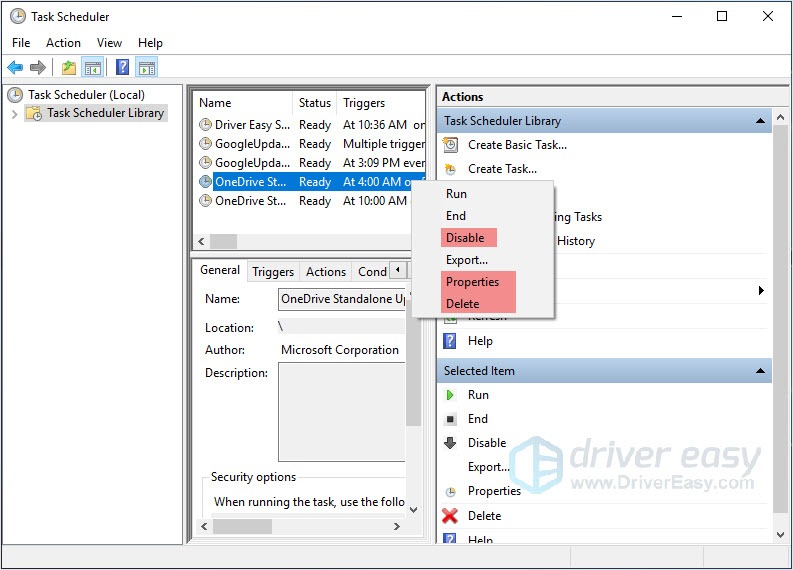Viewport: 793px width, 570px height.
Task: Click the Help question mark toolbar icon
Action: point(122,67)
